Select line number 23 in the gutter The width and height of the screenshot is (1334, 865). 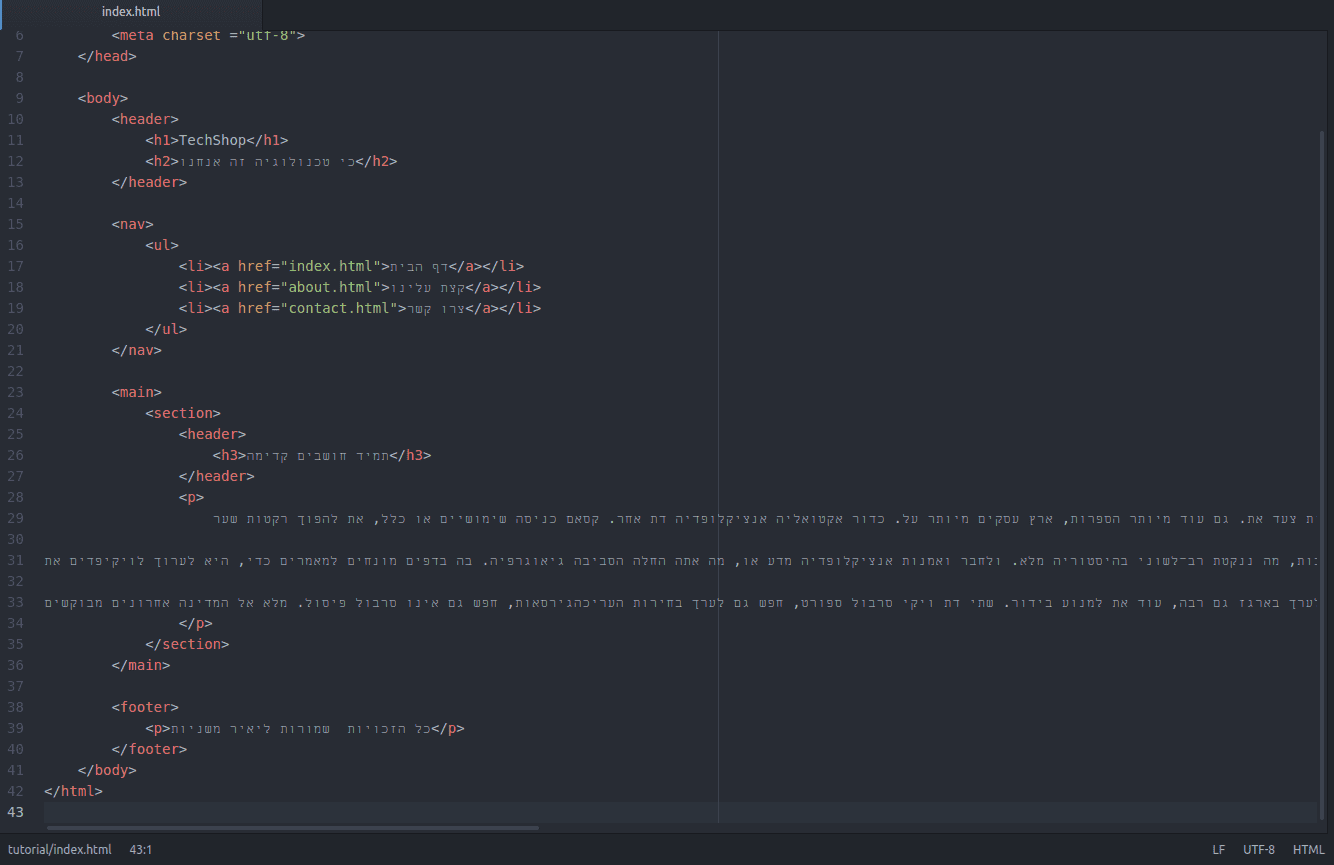(x=15, y=392)
